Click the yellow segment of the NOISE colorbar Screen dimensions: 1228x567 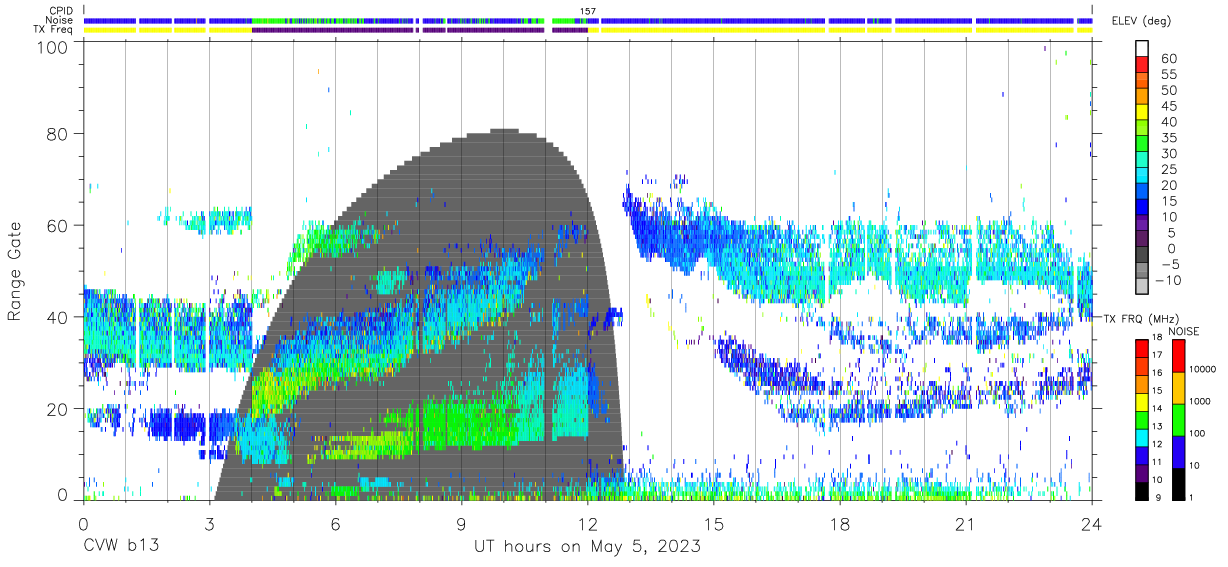1178,388
